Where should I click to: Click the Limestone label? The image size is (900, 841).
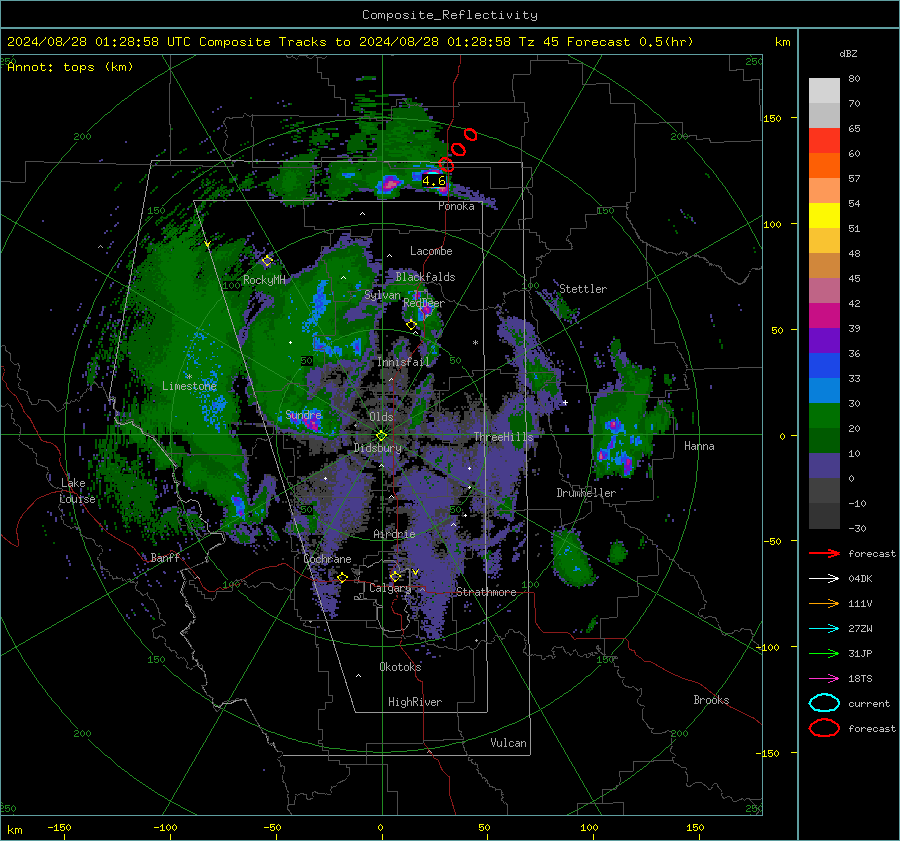tap(189, 386)
